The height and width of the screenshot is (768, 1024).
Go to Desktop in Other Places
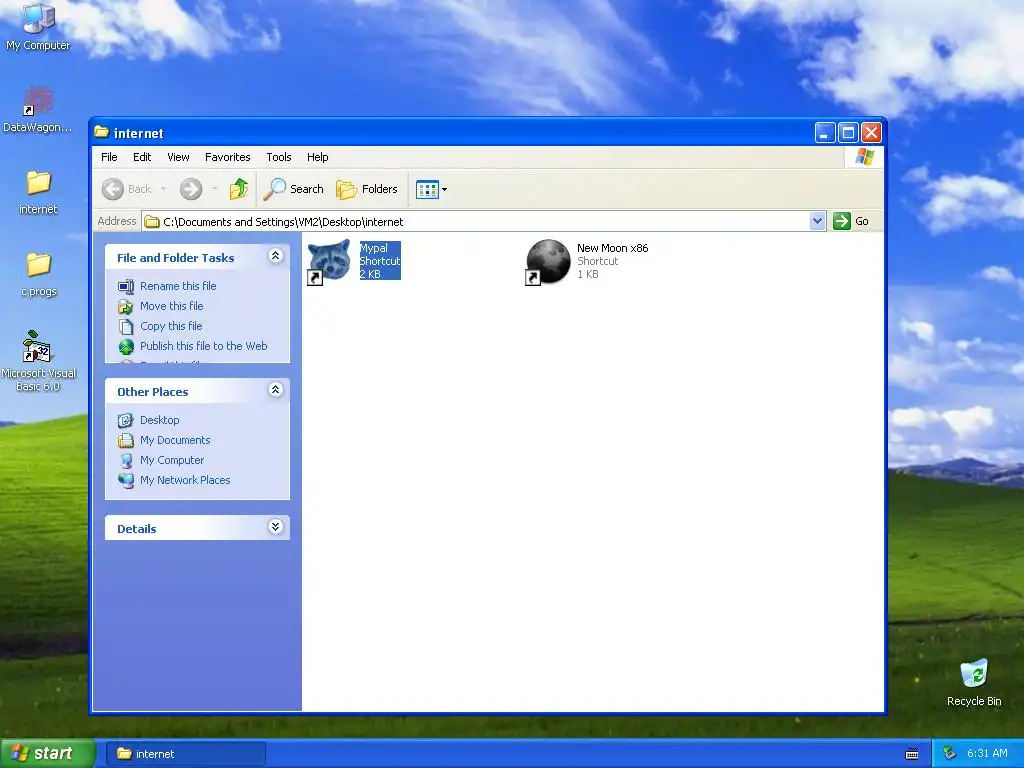tap(159, 420)
